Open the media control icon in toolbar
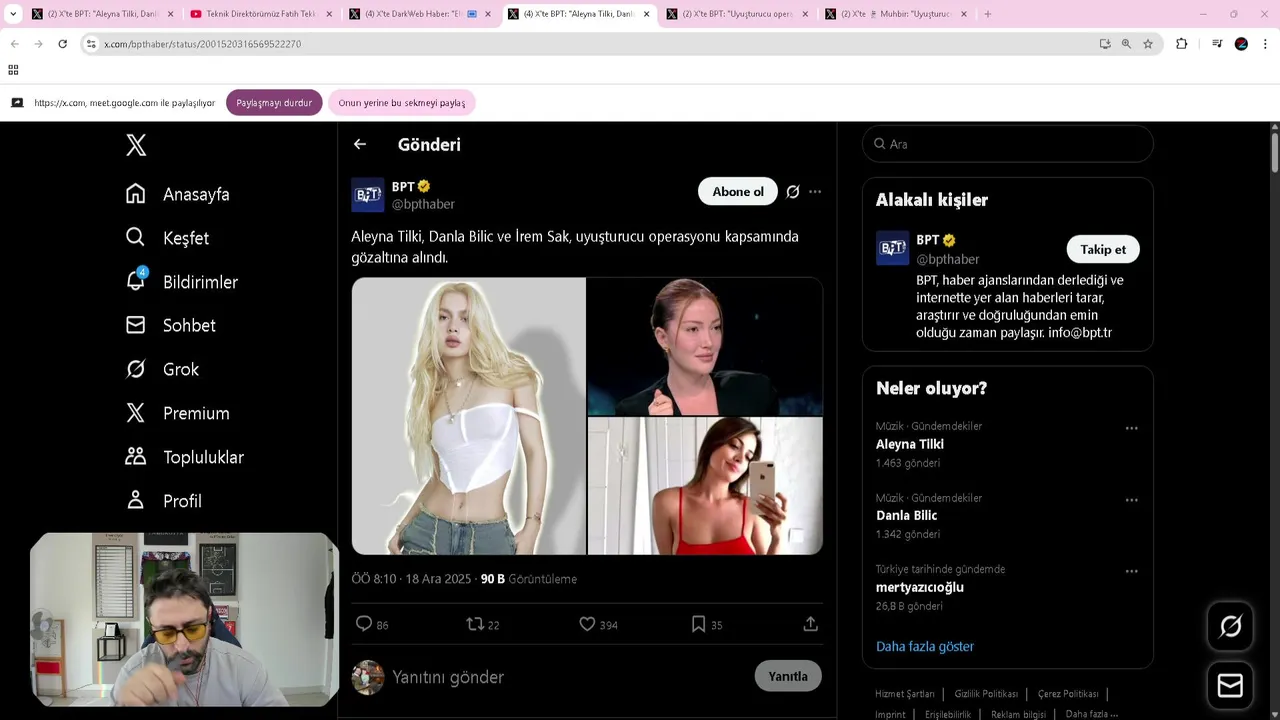The image size is (1280, 720). point(1217,44)
